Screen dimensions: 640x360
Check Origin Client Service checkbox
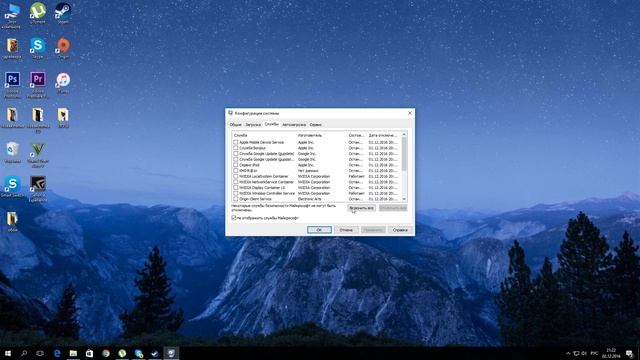click(x=236, y=199)
